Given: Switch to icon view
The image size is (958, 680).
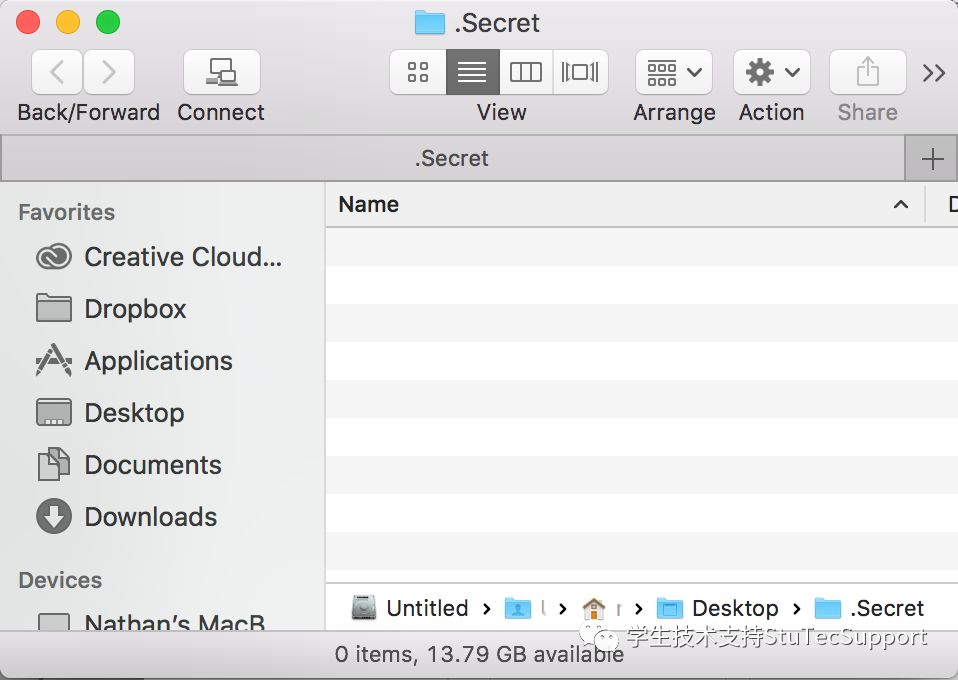Looking at the screenshot, I should pos(418,72).
